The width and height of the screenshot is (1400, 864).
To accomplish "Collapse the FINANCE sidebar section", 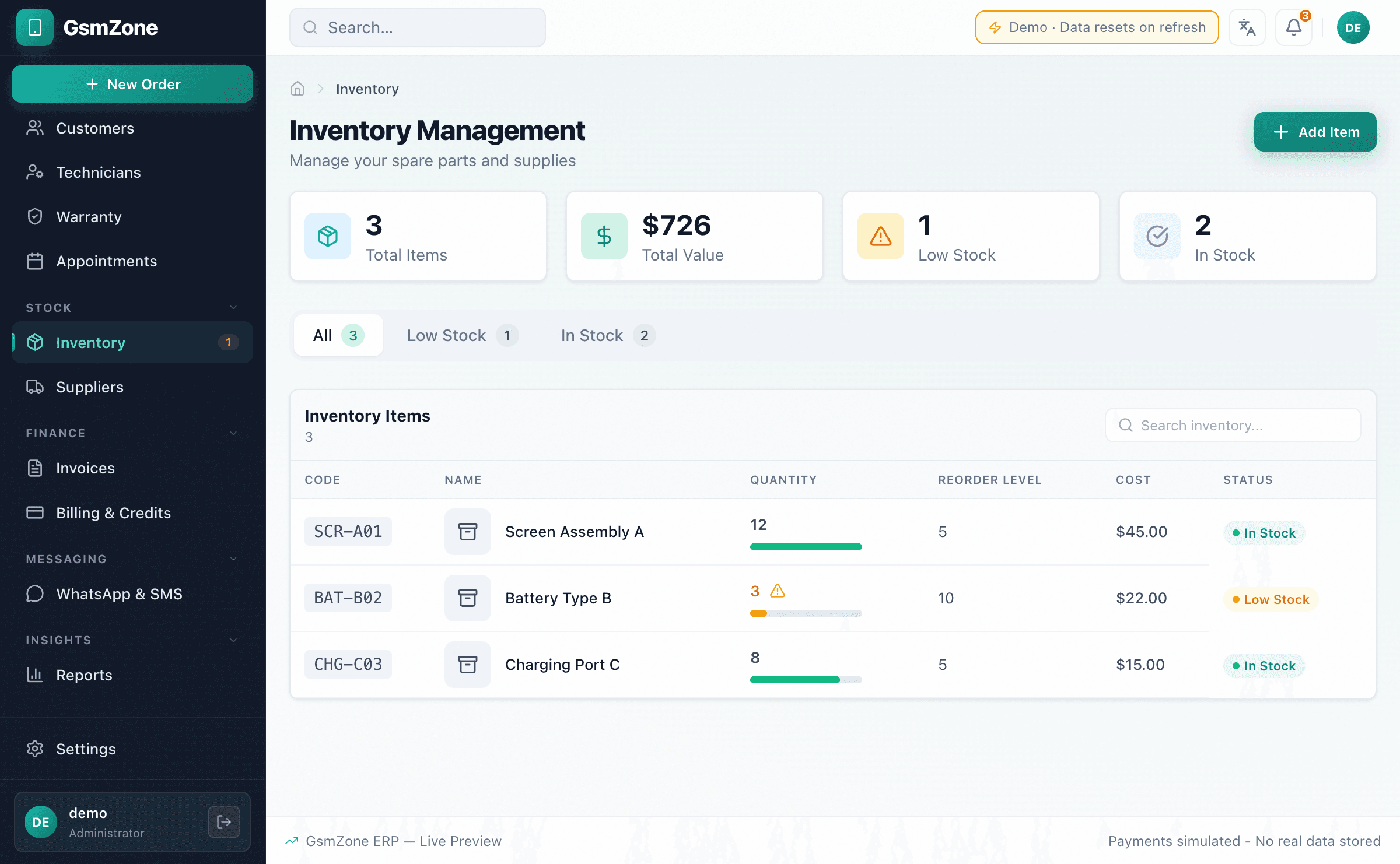I will point(233,433).
